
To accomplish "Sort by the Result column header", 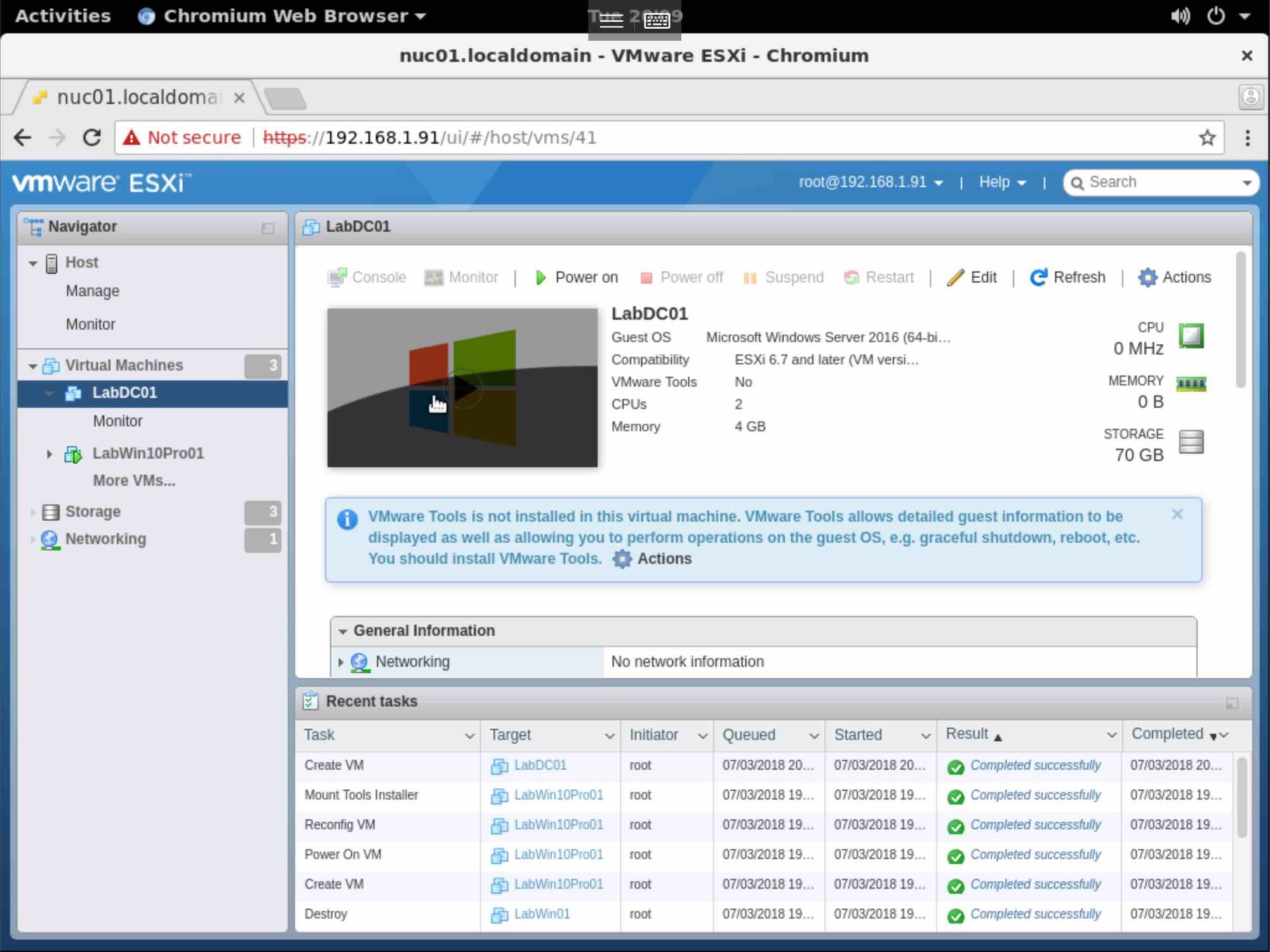I will pyautogui.click(x=967, y=734).
